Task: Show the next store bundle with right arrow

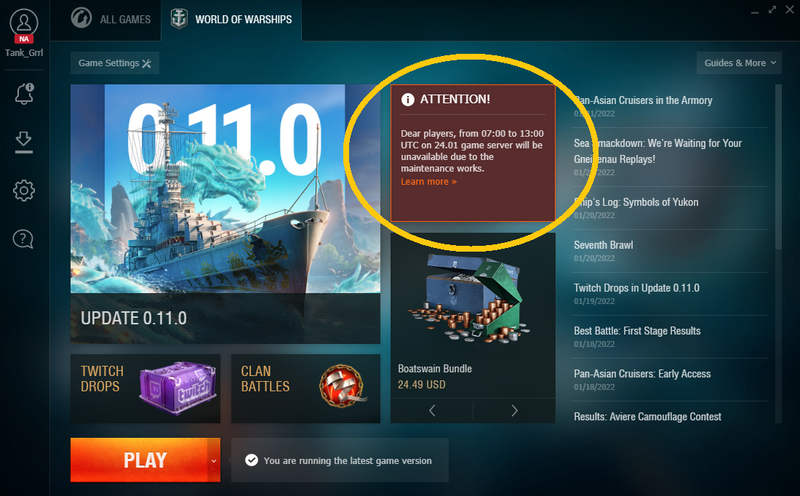Action: coord(514,410)
